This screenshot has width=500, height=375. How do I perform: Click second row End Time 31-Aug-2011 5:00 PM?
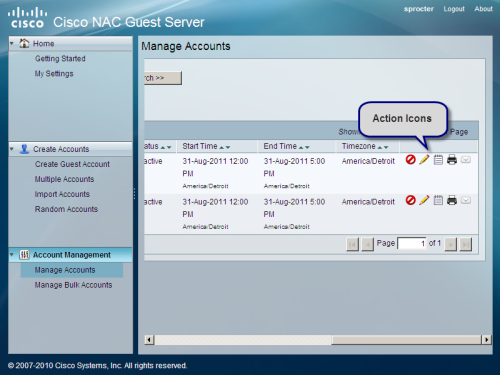tap(294, 208)
